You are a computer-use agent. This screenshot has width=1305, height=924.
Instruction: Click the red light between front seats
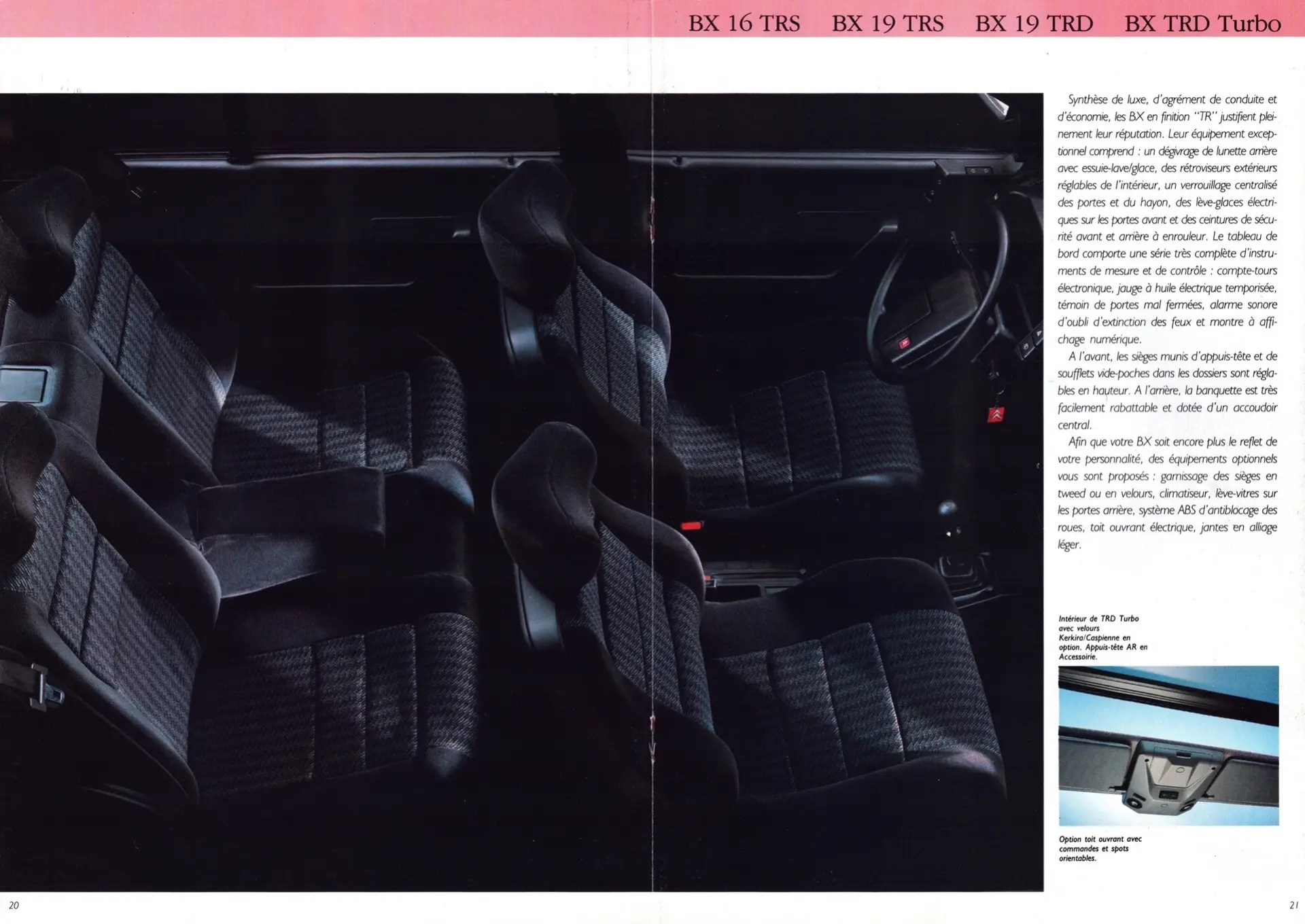691,525
